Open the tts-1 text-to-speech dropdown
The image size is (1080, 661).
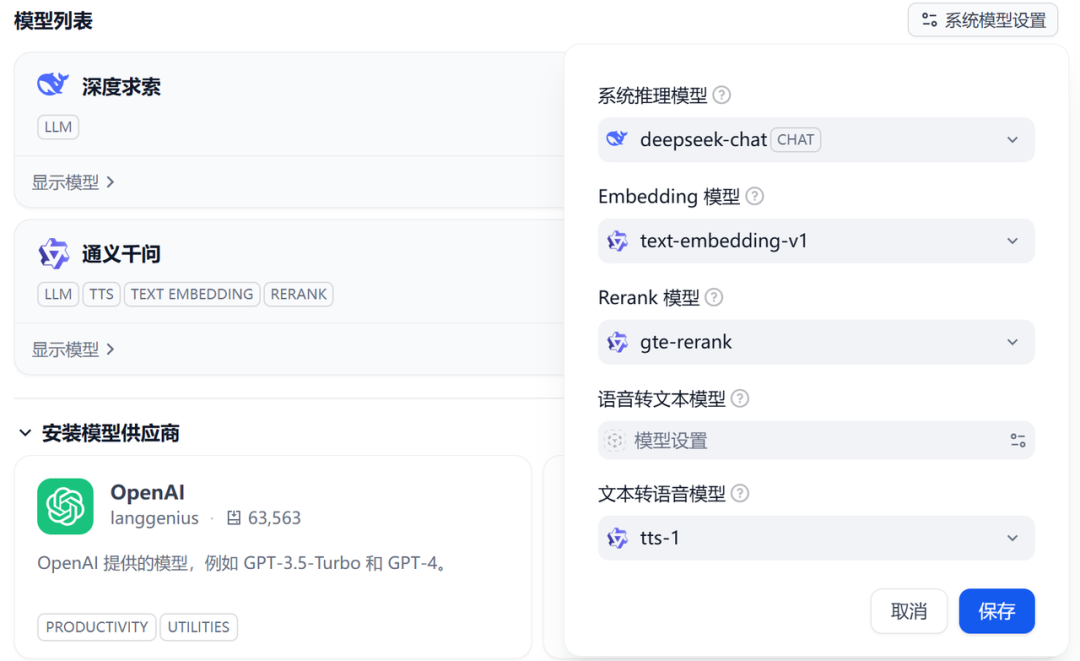816,538
